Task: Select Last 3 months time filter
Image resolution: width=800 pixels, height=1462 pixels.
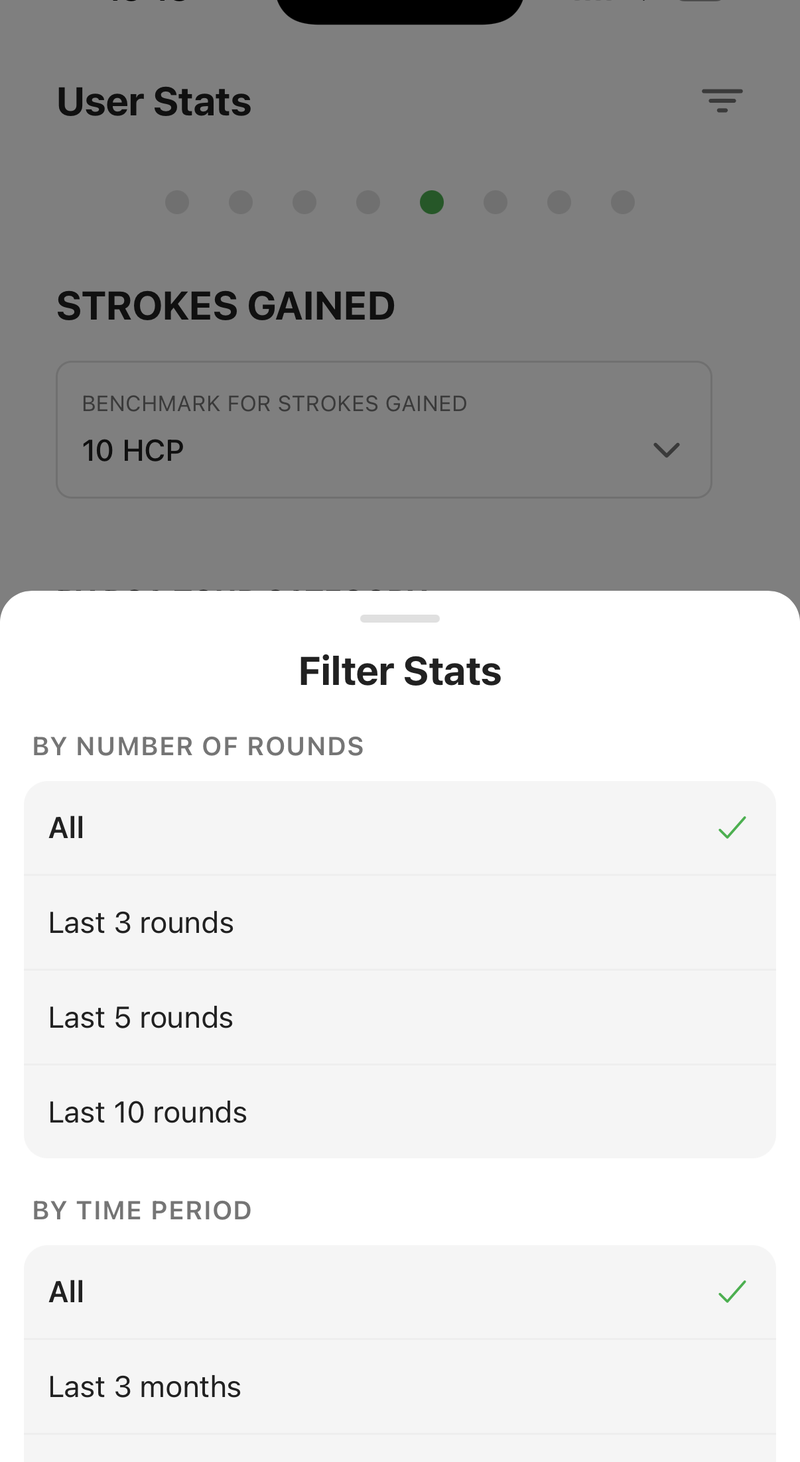Action: click(400, 1387)
